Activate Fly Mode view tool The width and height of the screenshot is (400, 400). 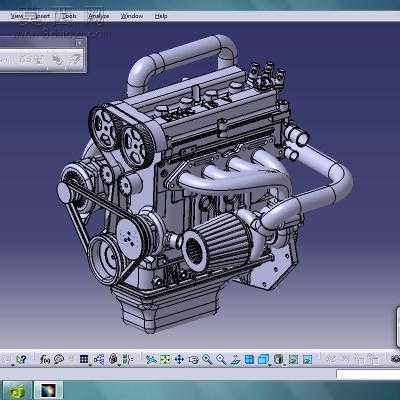click(151, 359)
